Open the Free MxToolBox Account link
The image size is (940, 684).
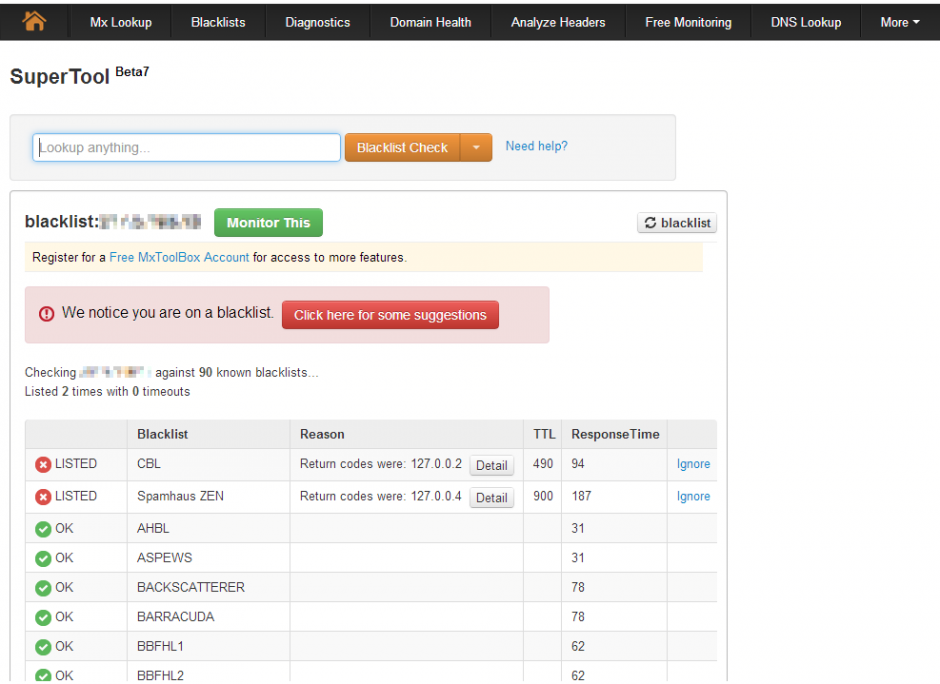point(179,257)
